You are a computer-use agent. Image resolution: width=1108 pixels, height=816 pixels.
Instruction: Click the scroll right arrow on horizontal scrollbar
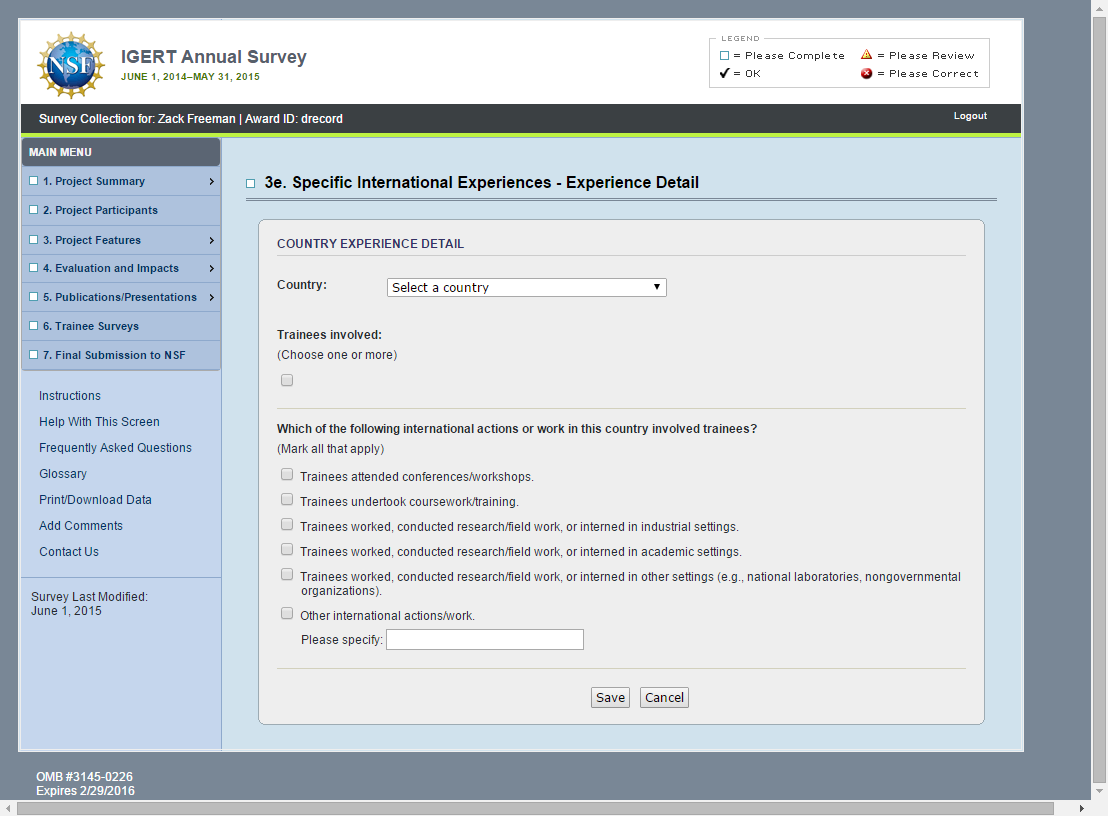coord(1082,808)
